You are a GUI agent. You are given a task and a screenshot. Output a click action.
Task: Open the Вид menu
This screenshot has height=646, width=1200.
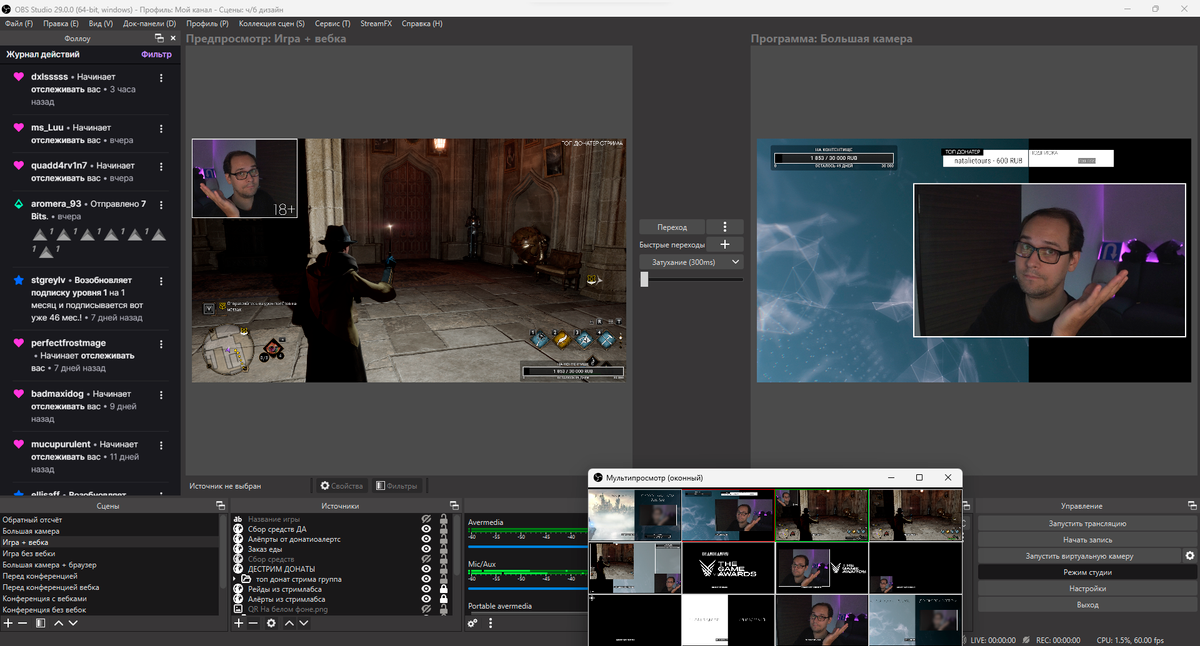point(100,23)
